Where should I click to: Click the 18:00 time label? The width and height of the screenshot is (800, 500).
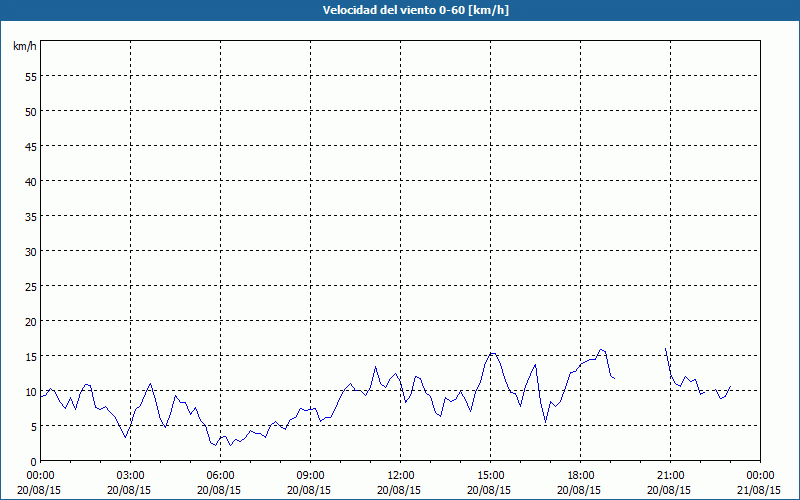coord(581,476)
